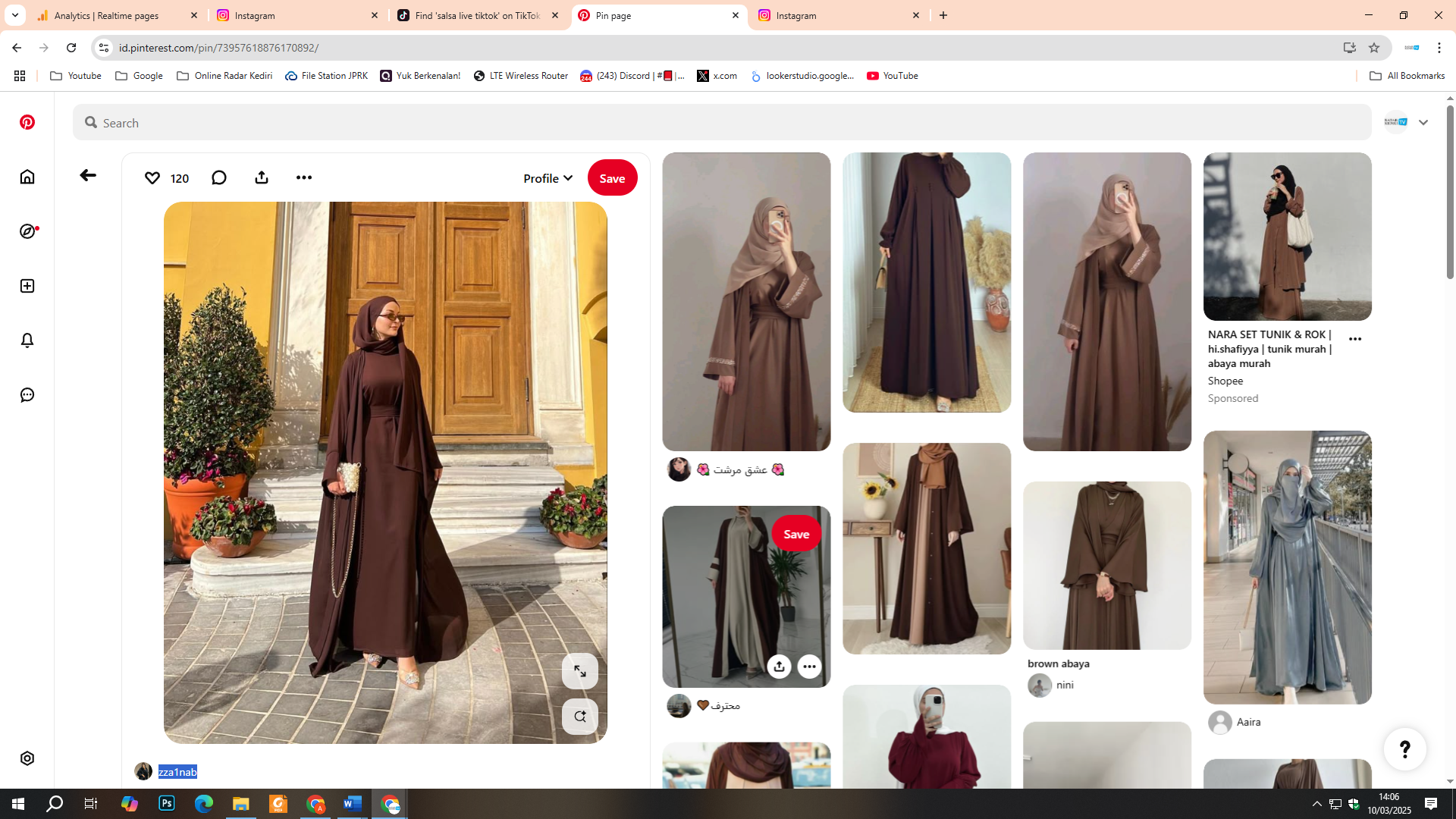Open the help question mark button
Screen dimensions: 1456x819
tap(1405, 749)
